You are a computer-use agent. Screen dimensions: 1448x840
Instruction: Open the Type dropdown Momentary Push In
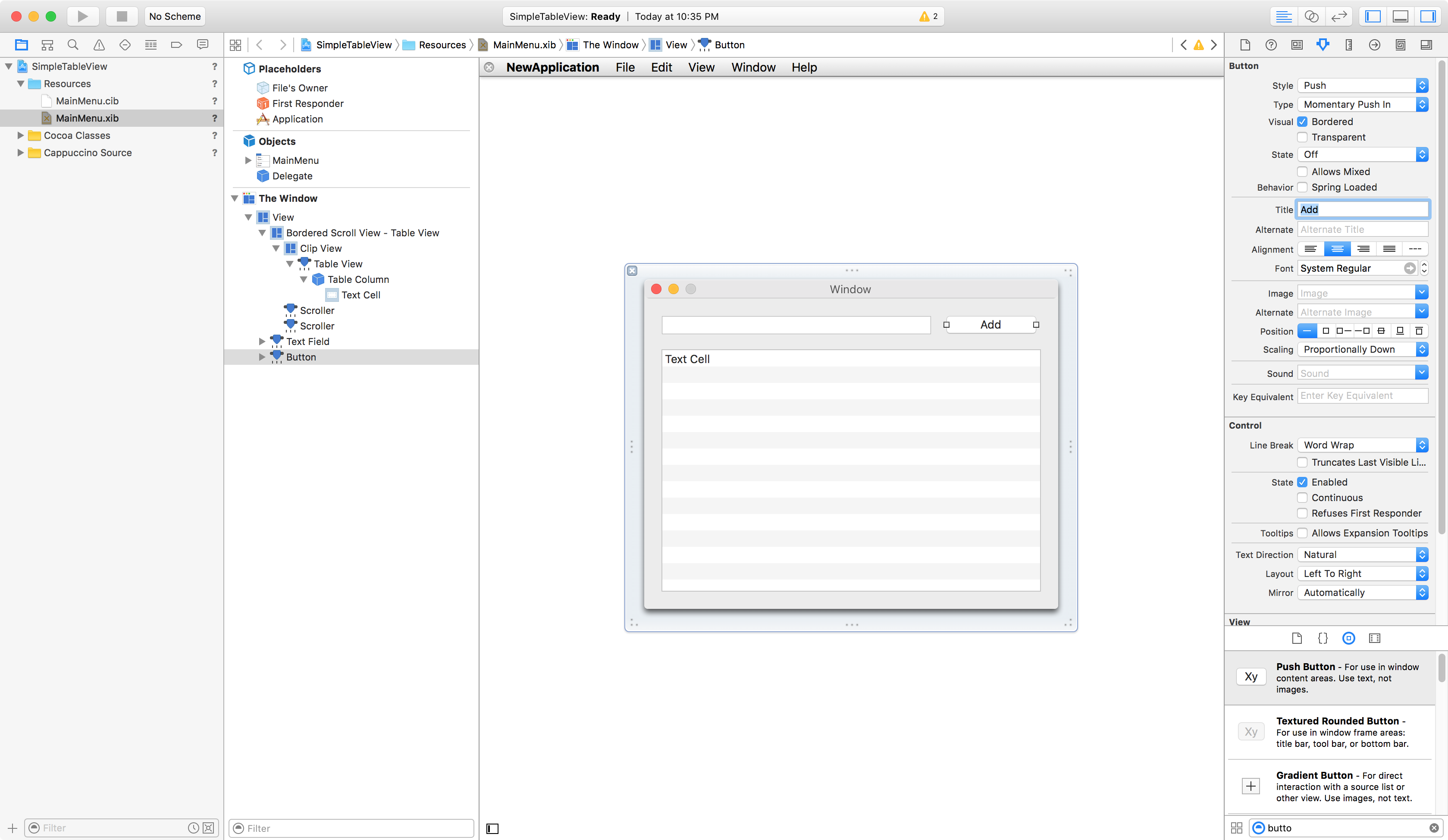(x=1362, y=104)
